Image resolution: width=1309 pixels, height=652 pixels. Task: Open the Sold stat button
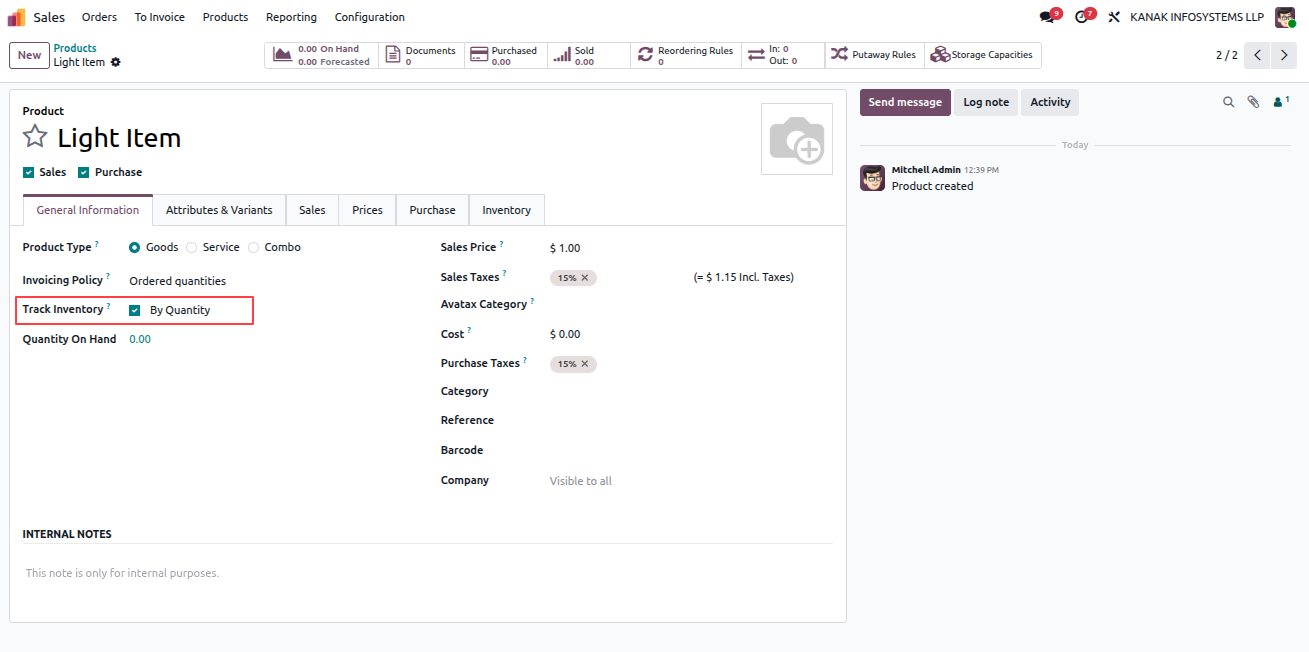pos(589,55)
